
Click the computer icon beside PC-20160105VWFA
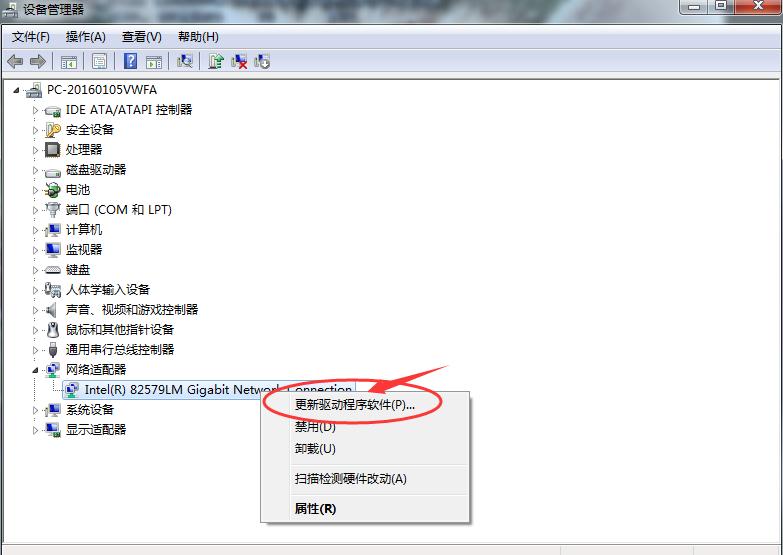click(x=34, y=90)
